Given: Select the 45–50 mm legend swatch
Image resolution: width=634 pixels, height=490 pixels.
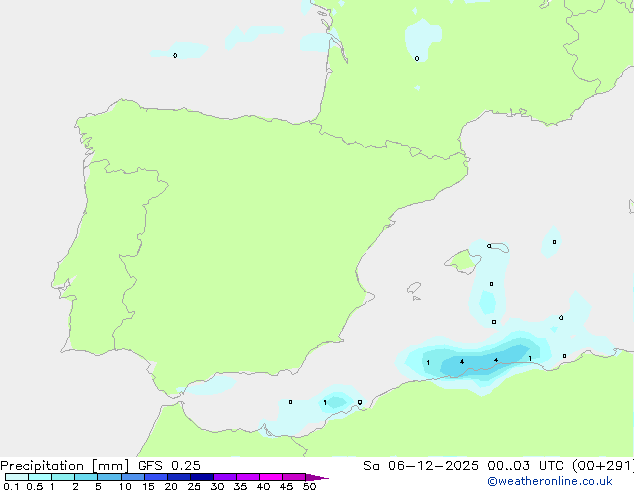Looking at the screenshot, I should pos(294,477).
